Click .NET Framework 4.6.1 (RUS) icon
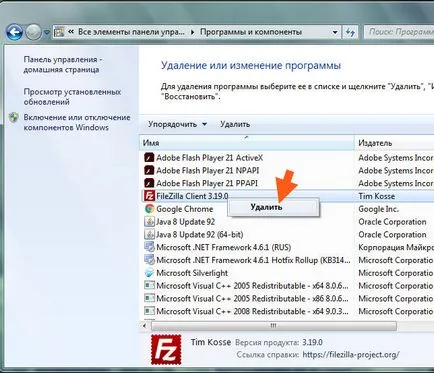 click(x=149, y=247)
